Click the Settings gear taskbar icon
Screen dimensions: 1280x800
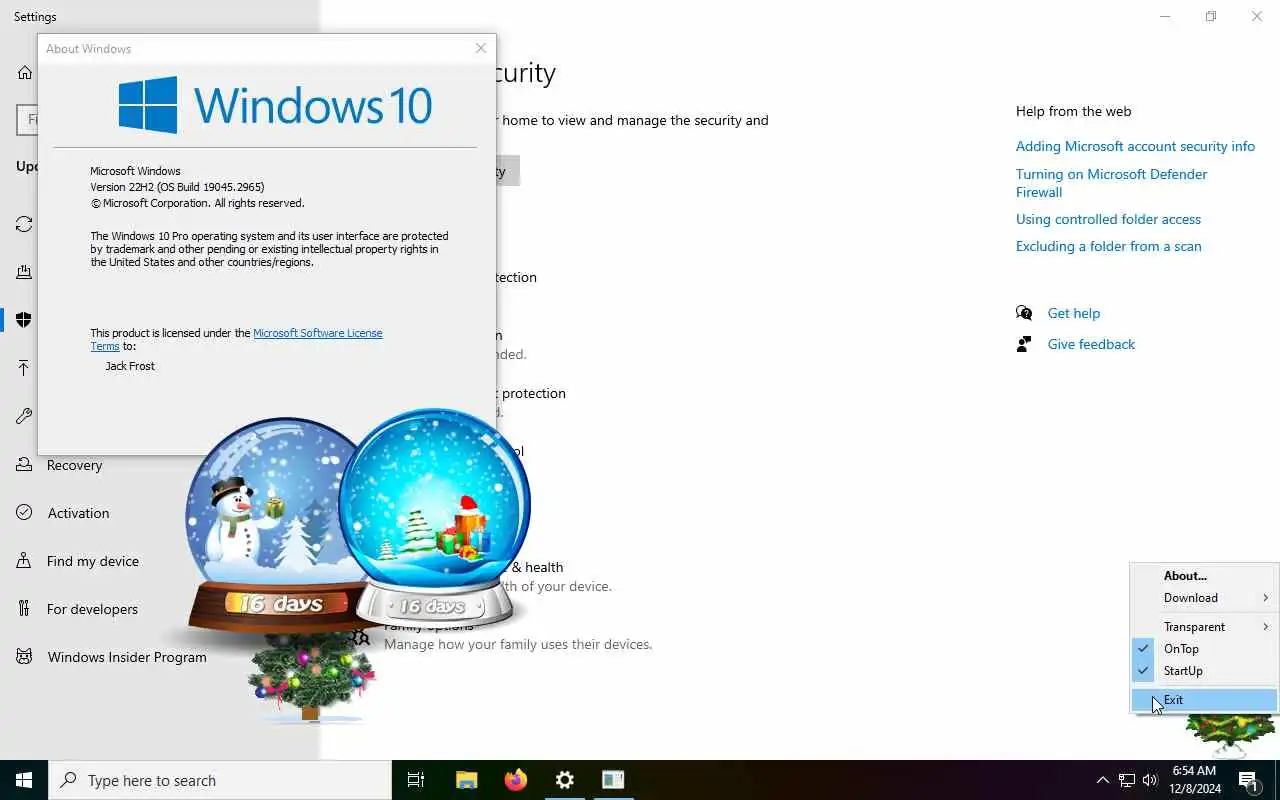(x=565, y=780)
